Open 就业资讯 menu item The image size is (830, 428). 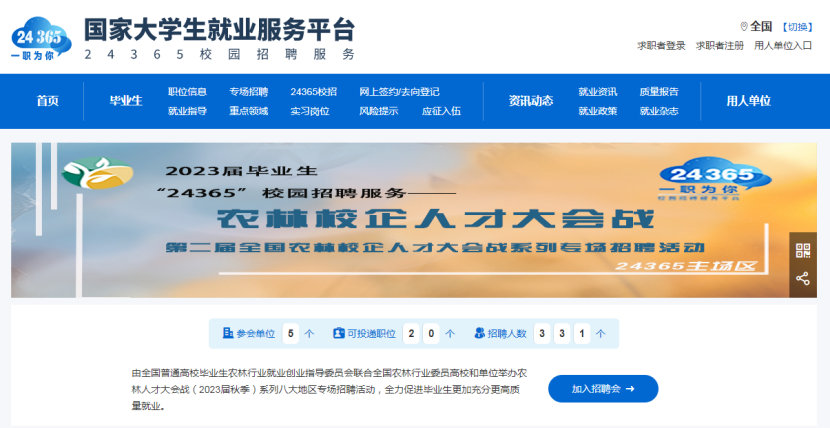(598, 92)
